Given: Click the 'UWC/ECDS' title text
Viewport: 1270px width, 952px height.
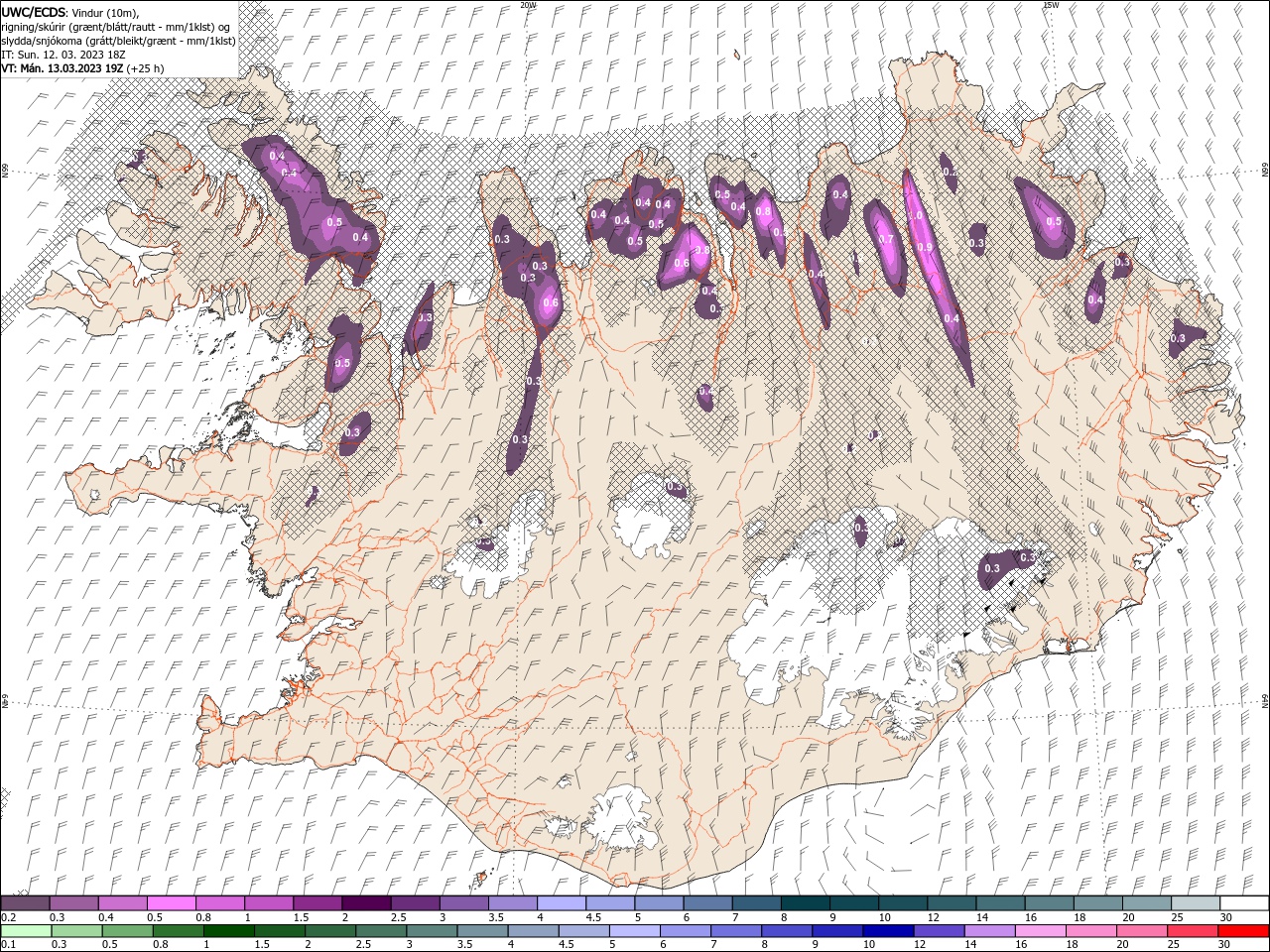Looking at the screenshot, I should pos(34,12).
